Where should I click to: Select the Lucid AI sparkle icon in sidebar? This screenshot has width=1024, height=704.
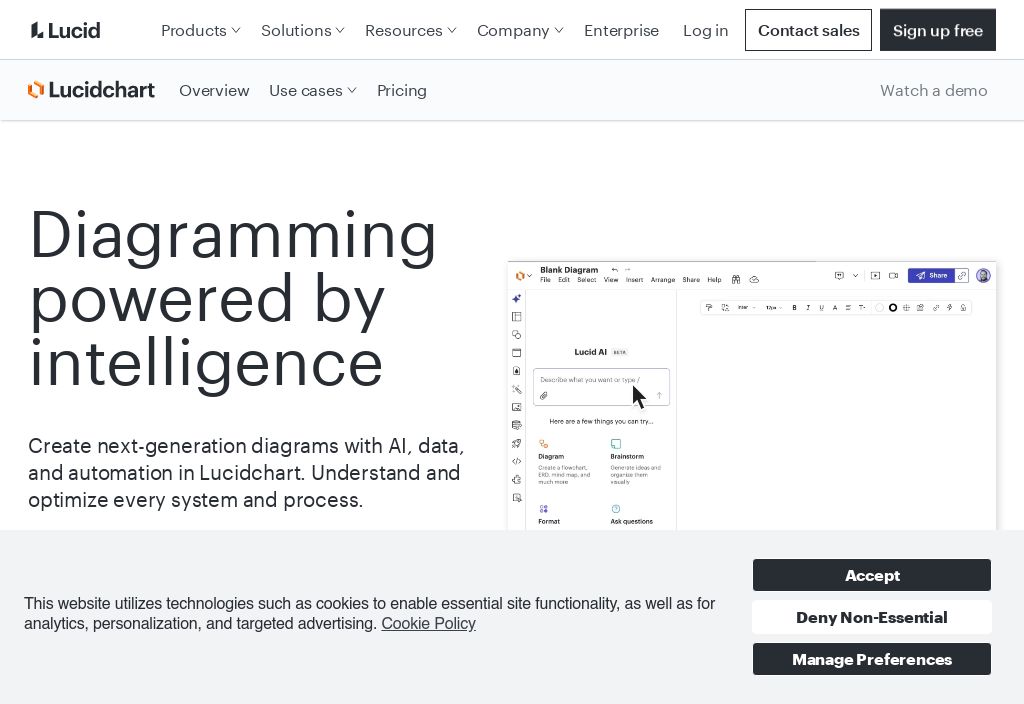pos(516,299)
